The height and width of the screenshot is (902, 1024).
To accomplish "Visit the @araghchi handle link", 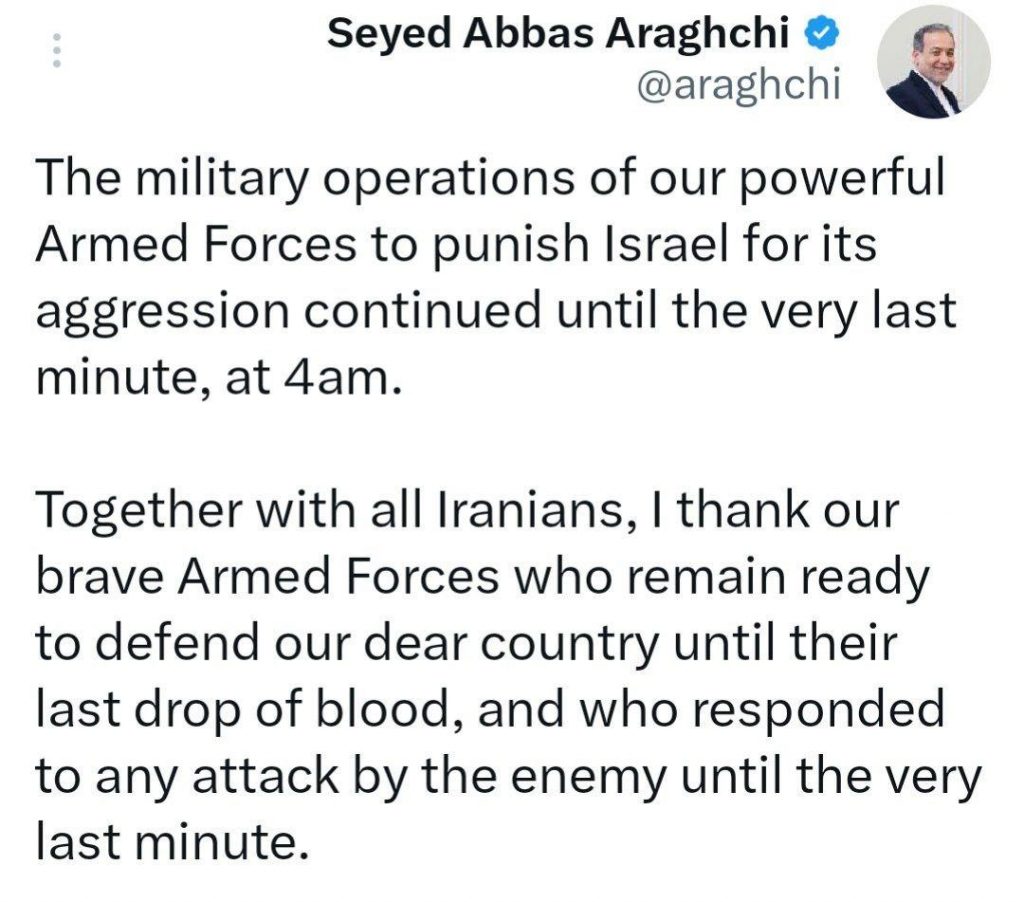I will [739, 85].
